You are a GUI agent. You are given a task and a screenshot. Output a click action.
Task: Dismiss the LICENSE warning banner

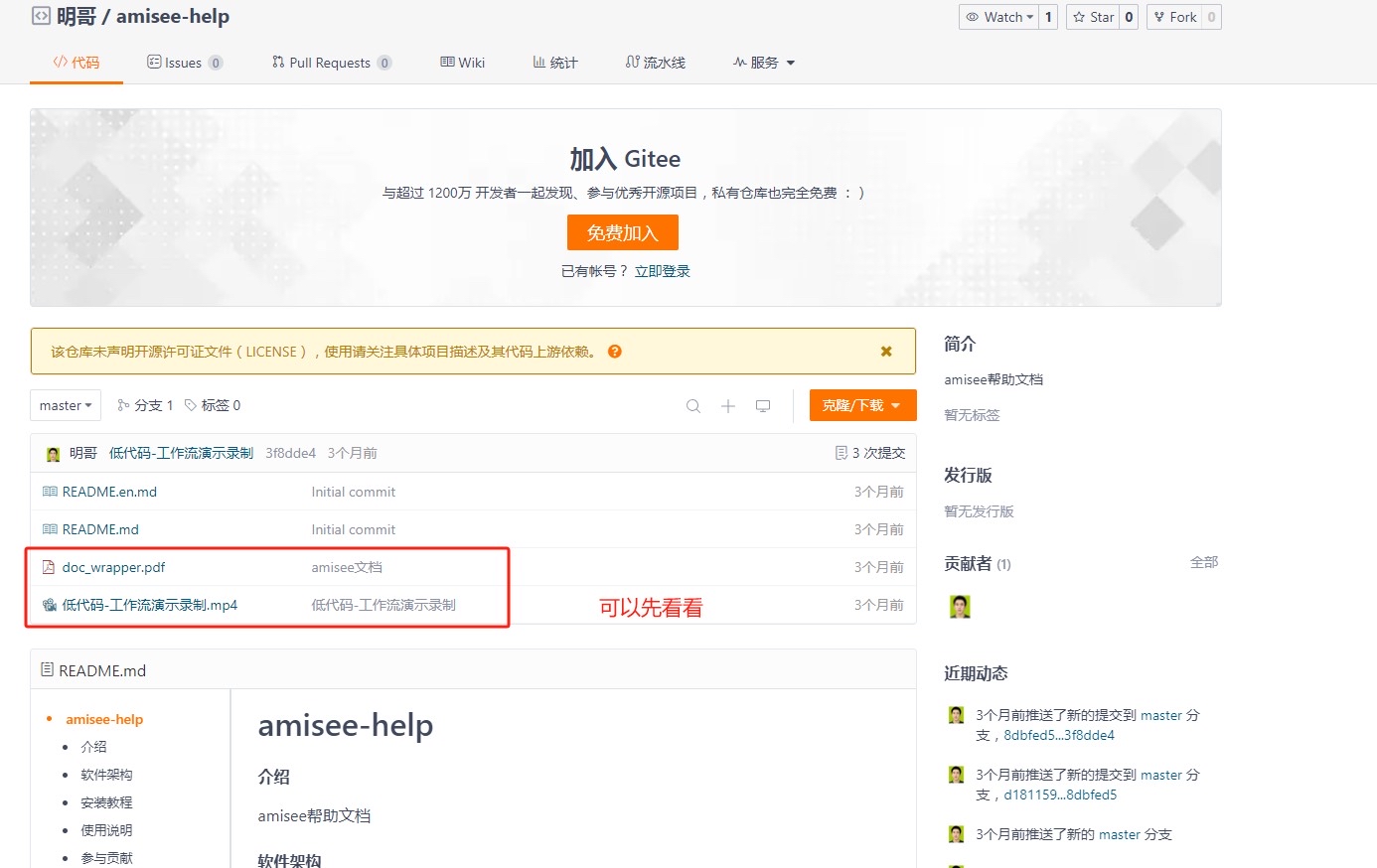point(886,352)
